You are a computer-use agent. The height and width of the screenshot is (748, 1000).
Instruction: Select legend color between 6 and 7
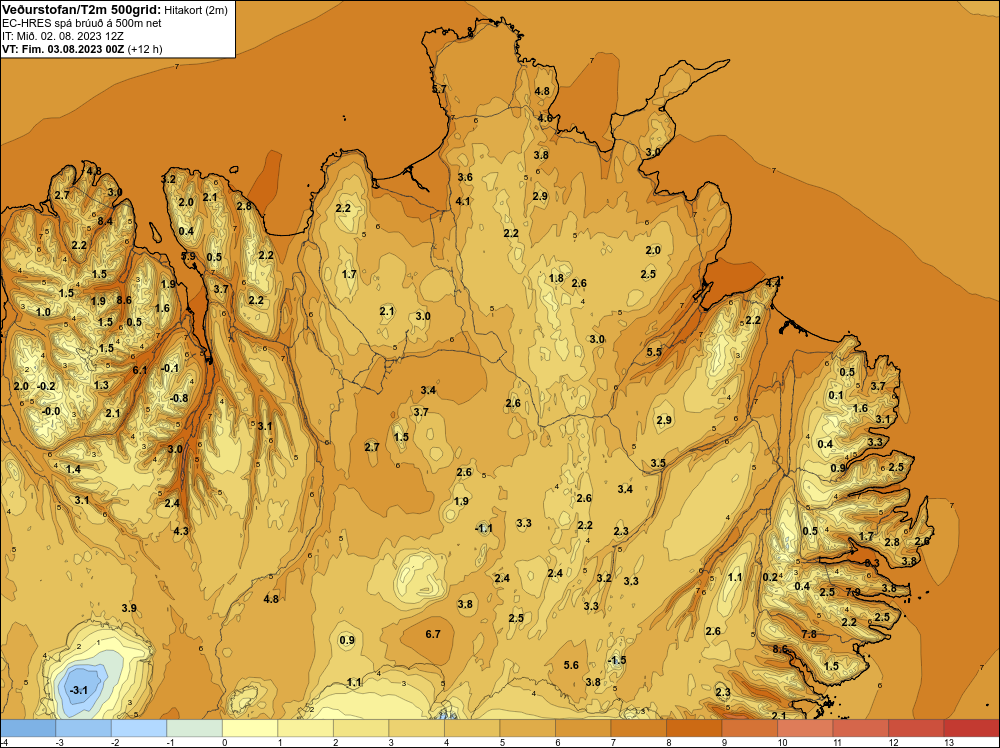(x=583, y=728)
